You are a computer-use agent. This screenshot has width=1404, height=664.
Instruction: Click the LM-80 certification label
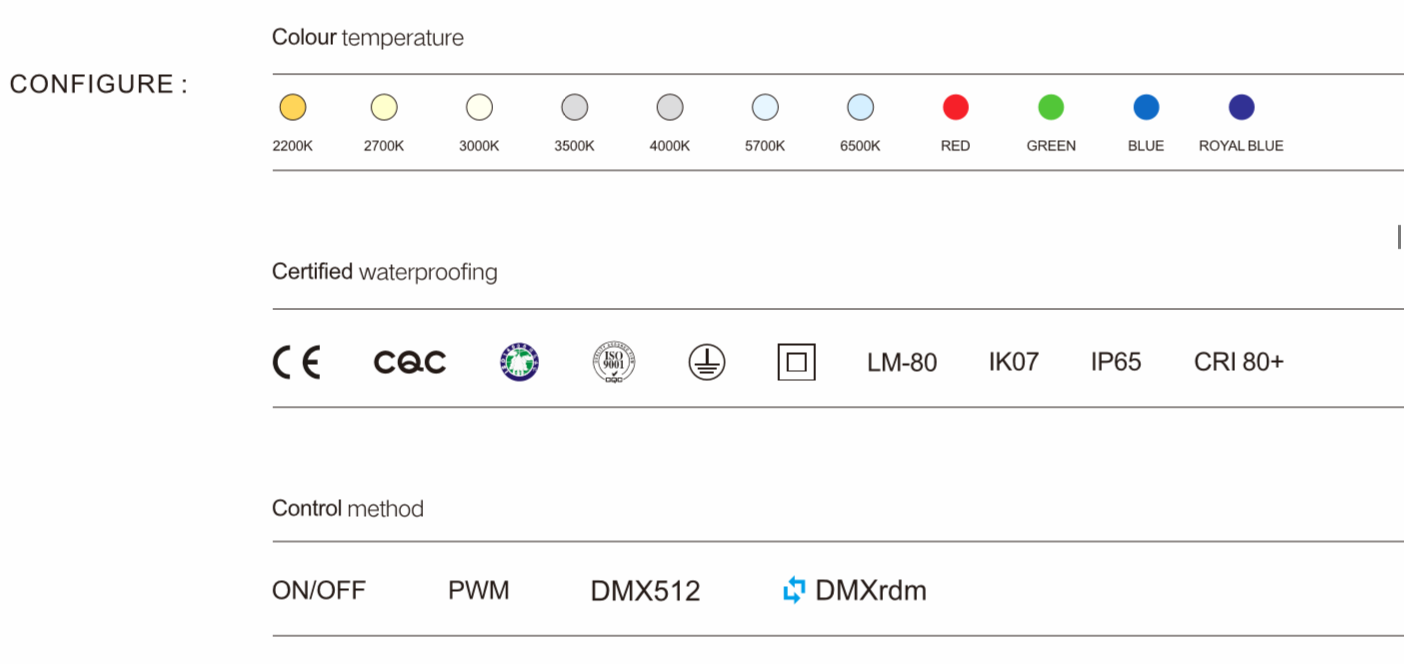click(902, 362)
